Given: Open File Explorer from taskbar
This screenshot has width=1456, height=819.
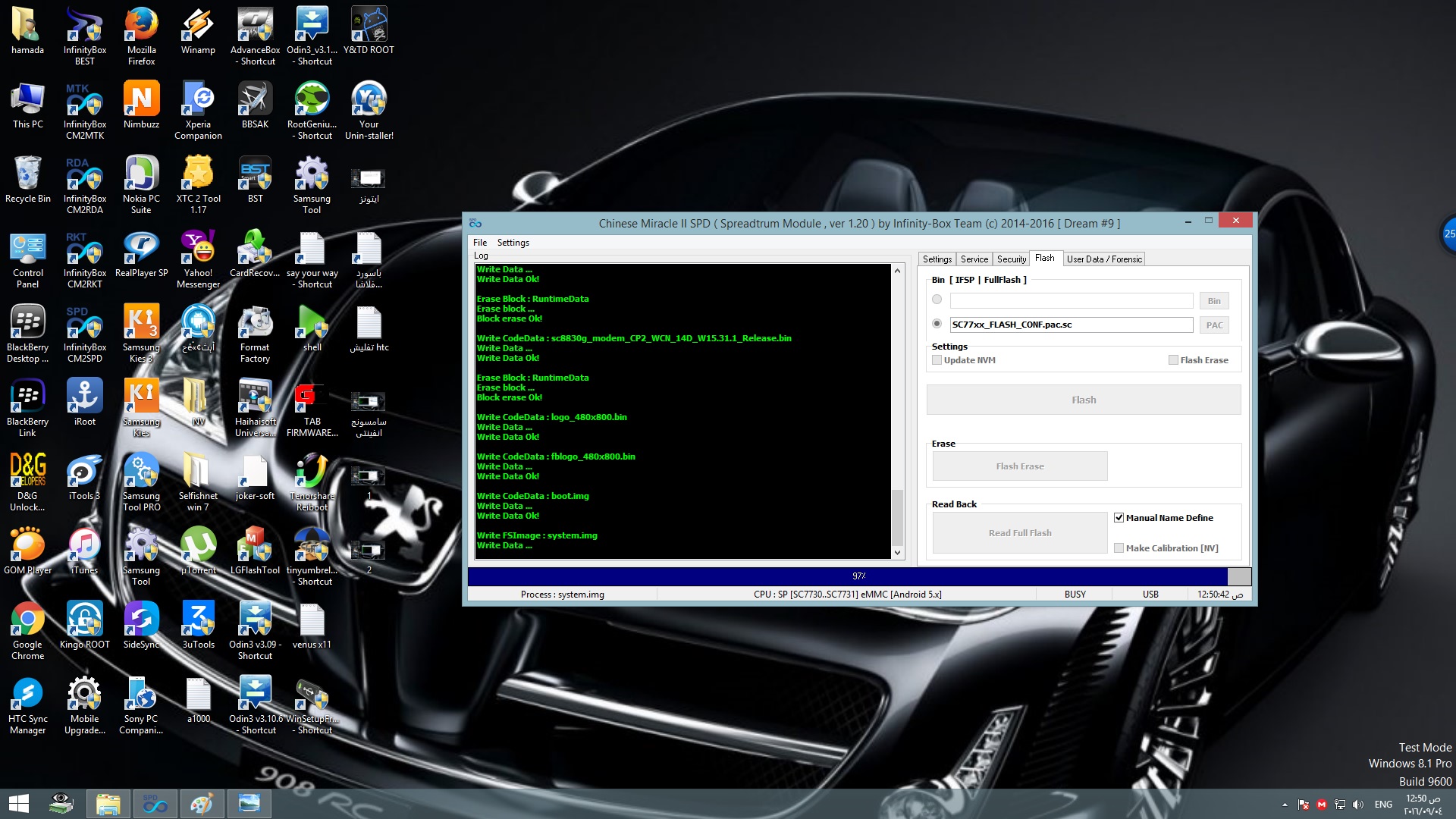Looking at the screenshot, I should [x=108, y=804].
